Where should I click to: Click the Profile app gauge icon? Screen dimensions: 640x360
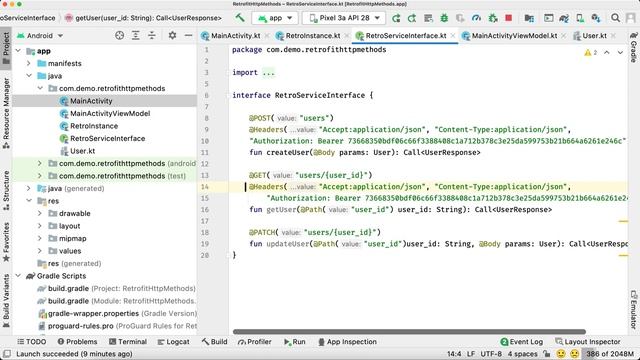[476, 18]
